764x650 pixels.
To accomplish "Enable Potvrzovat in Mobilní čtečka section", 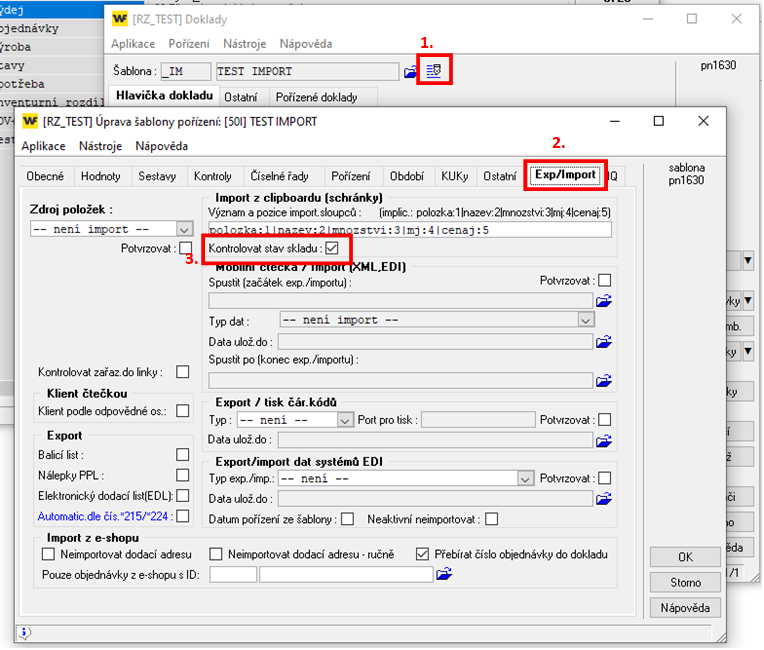I will (x=604, y=280).
